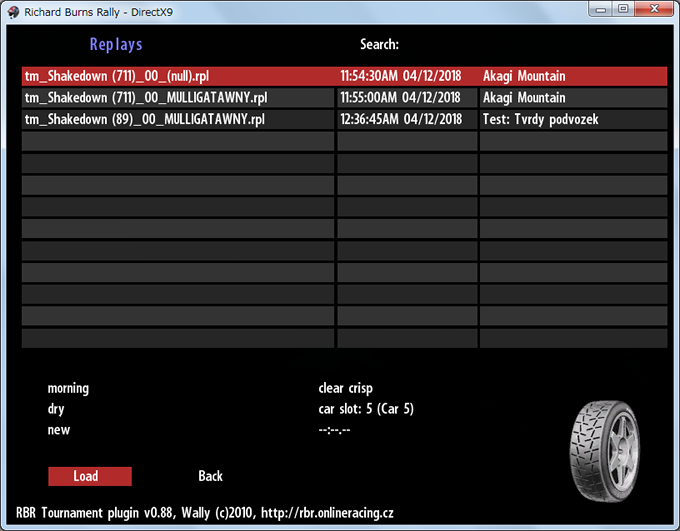The image size is (680, 531).
Task: Click the Richard Burns Rally window icon
Action: point(13,12)
